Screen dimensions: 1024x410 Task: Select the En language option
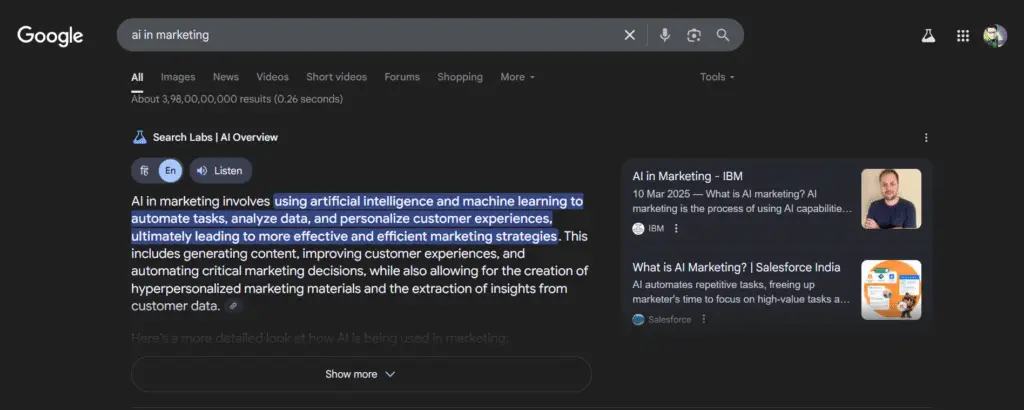170,170
